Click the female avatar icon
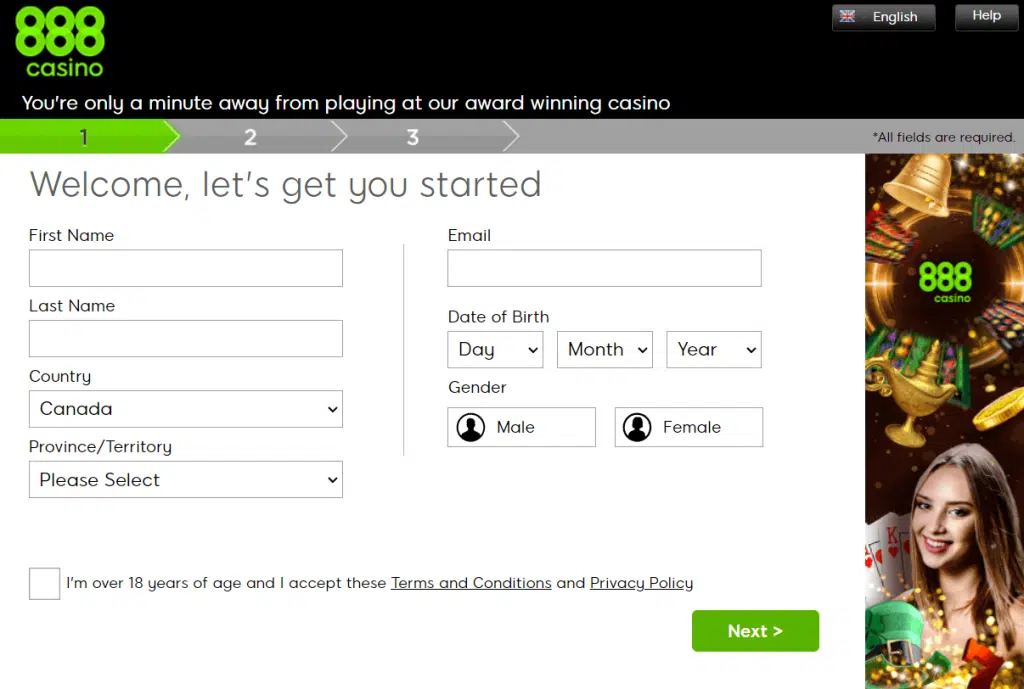The image size is (1024, 689). click(x=637, y=428)
